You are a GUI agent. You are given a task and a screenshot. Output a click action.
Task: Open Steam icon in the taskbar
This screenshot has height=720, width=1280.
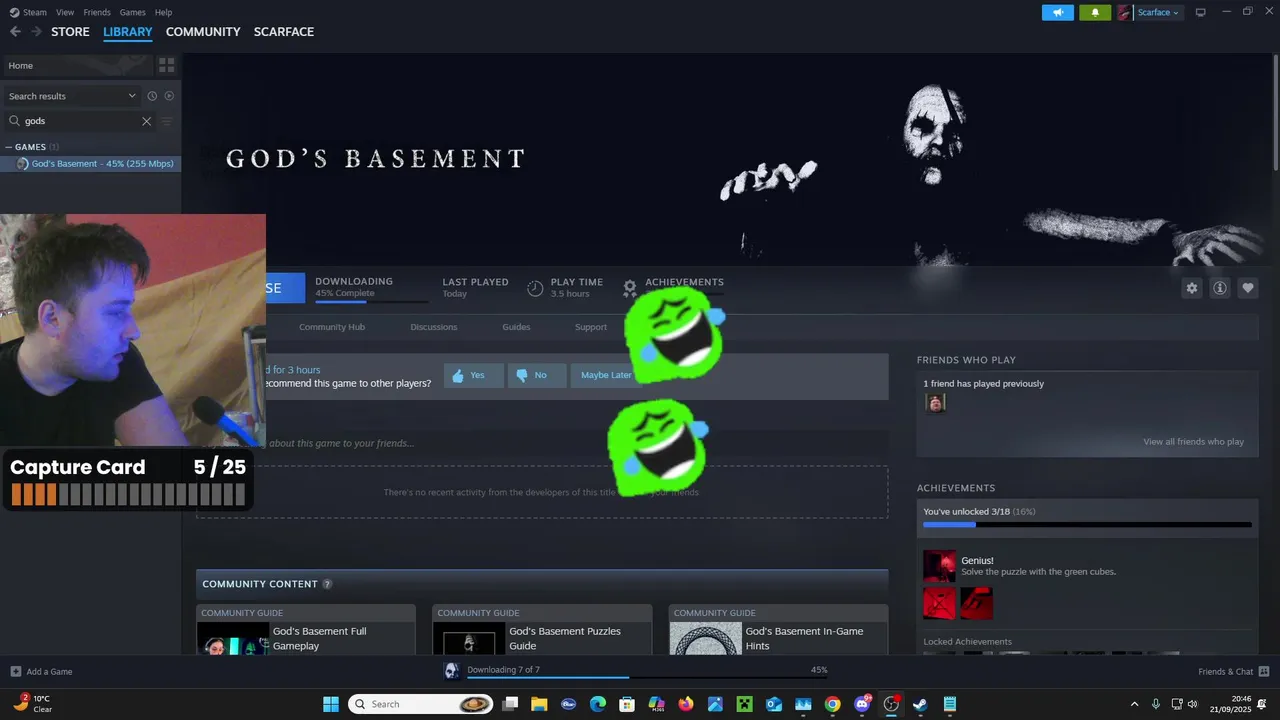[920, 704]
